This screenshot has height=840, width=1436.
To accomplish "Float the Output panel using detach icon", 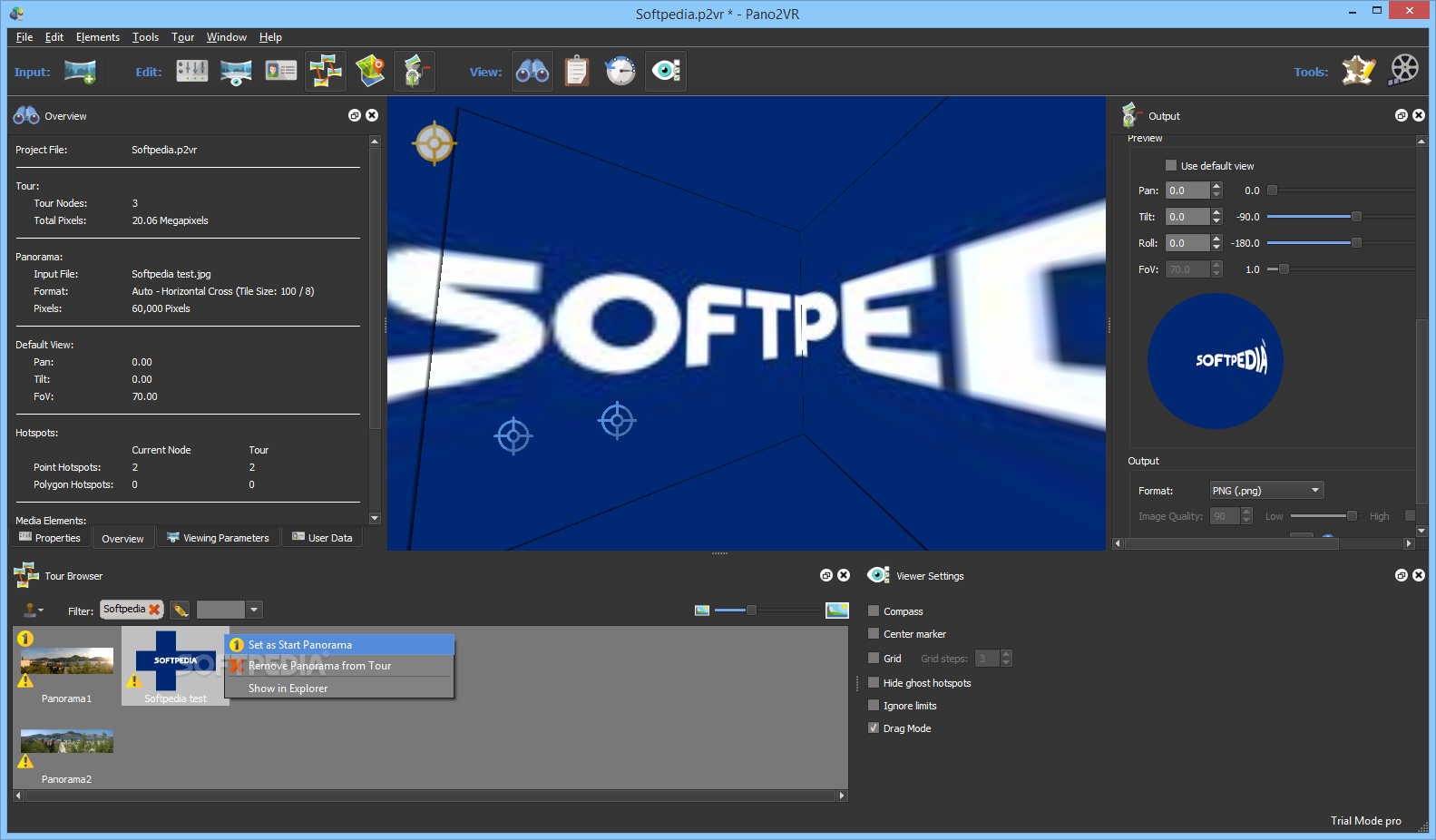I will [1402, 115].
